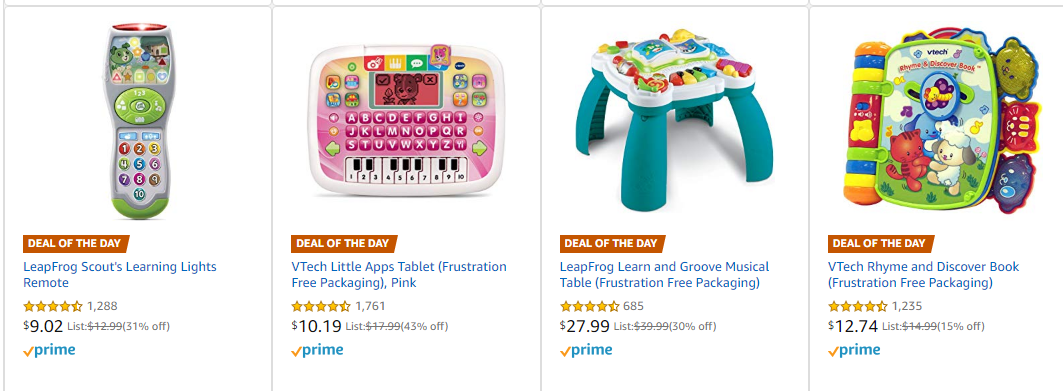
Task: View the 1,761 reviews count link
Action: point(371,306)
